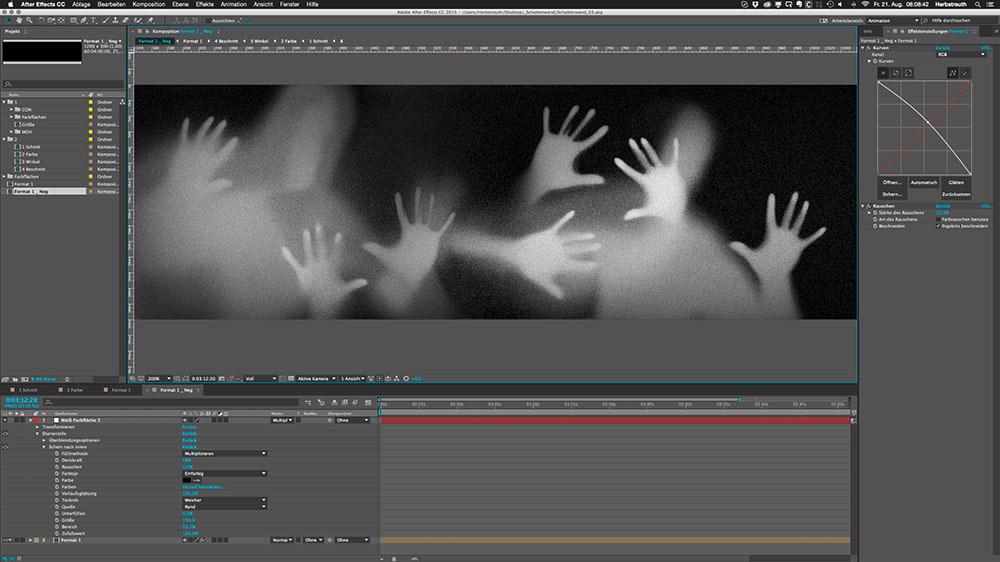Screen dimensions: 1000x562
Task: Select the Roto Brush tool
Action: (138, 20)
